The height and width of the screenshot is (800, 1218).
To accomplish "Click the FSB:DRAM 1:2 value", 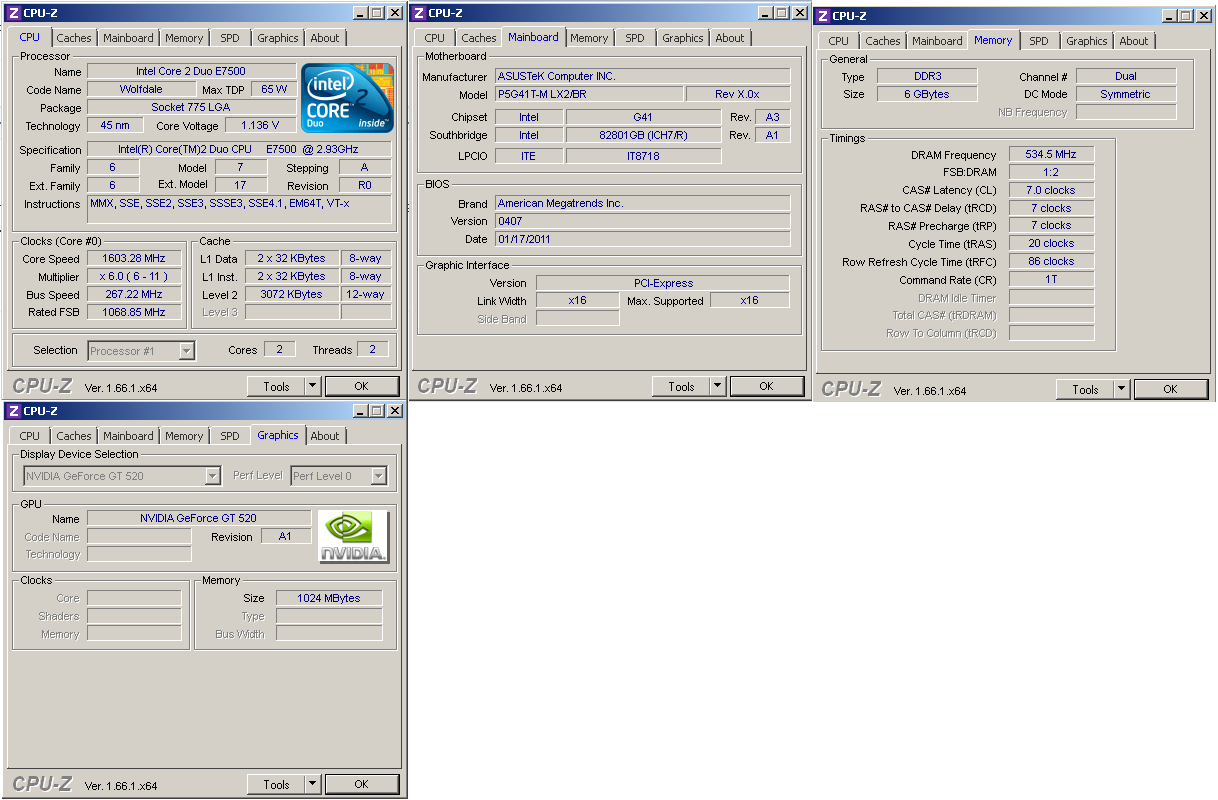I will tap(1051, 172).
